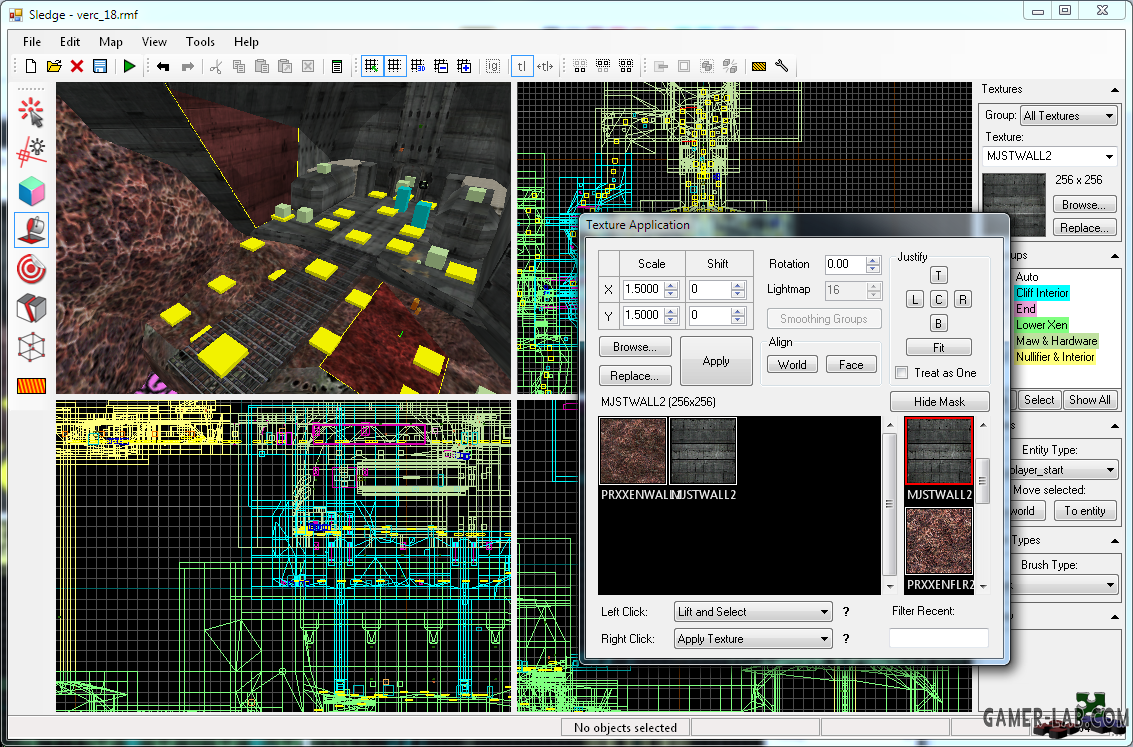The image size is (1133, 747).
Task: Open the View menu
Action: coord(154,42)
